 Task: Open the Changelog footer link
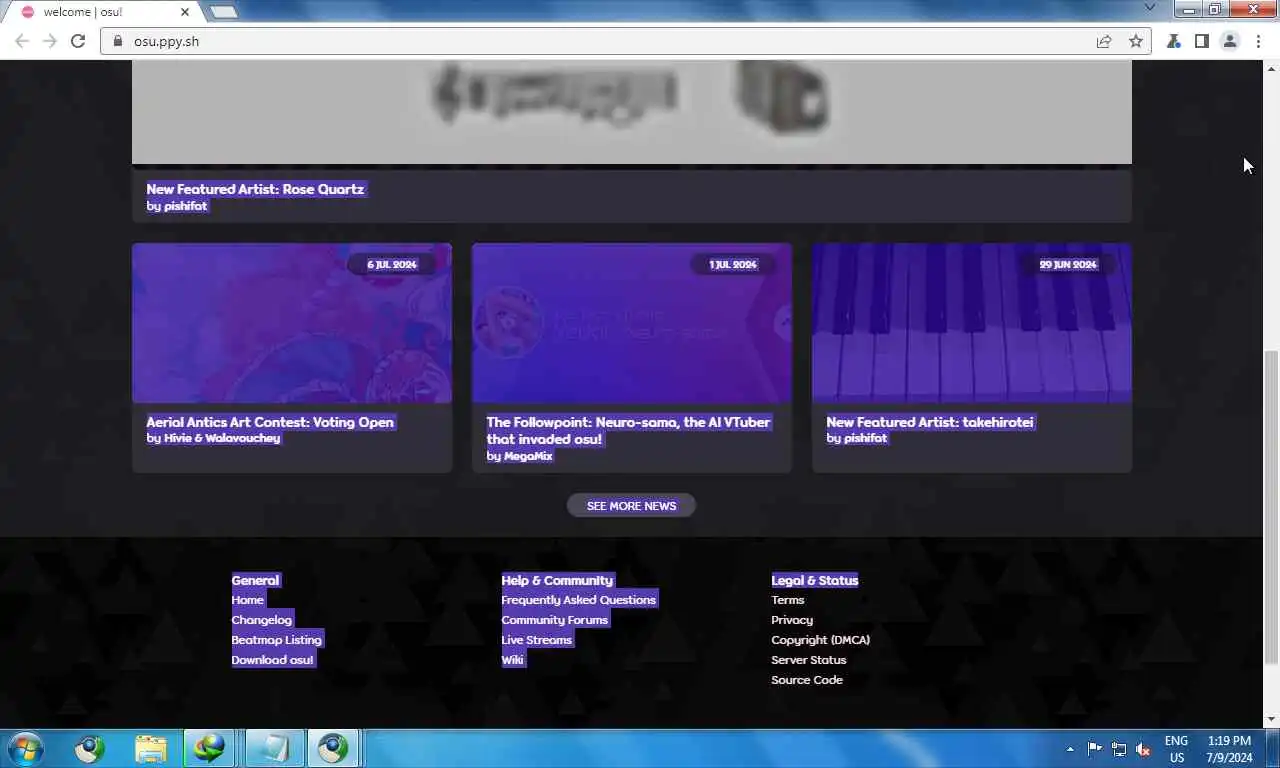point(262,620)
